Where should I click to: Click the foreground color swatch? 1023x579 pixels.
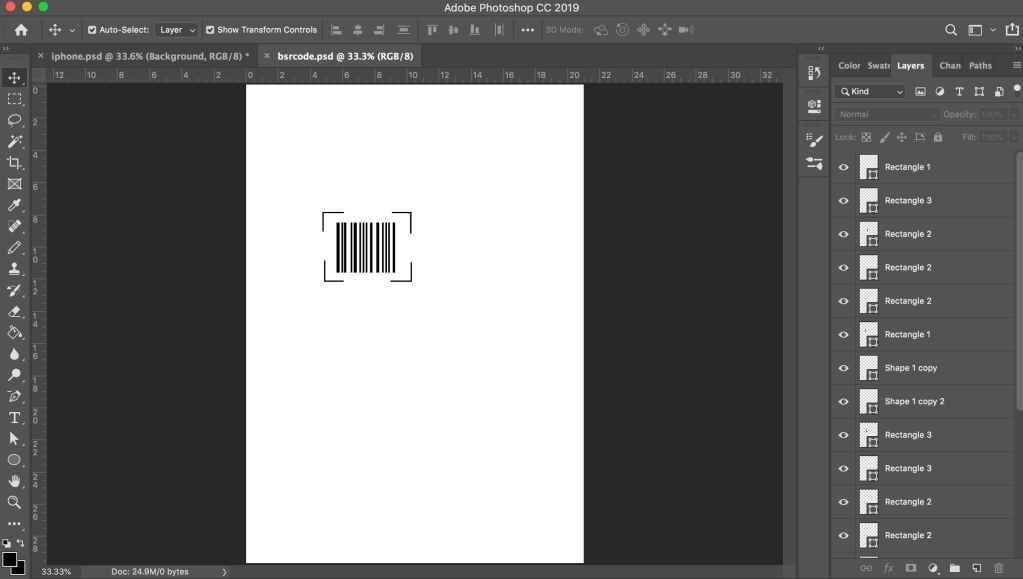(x=9, y=558)
